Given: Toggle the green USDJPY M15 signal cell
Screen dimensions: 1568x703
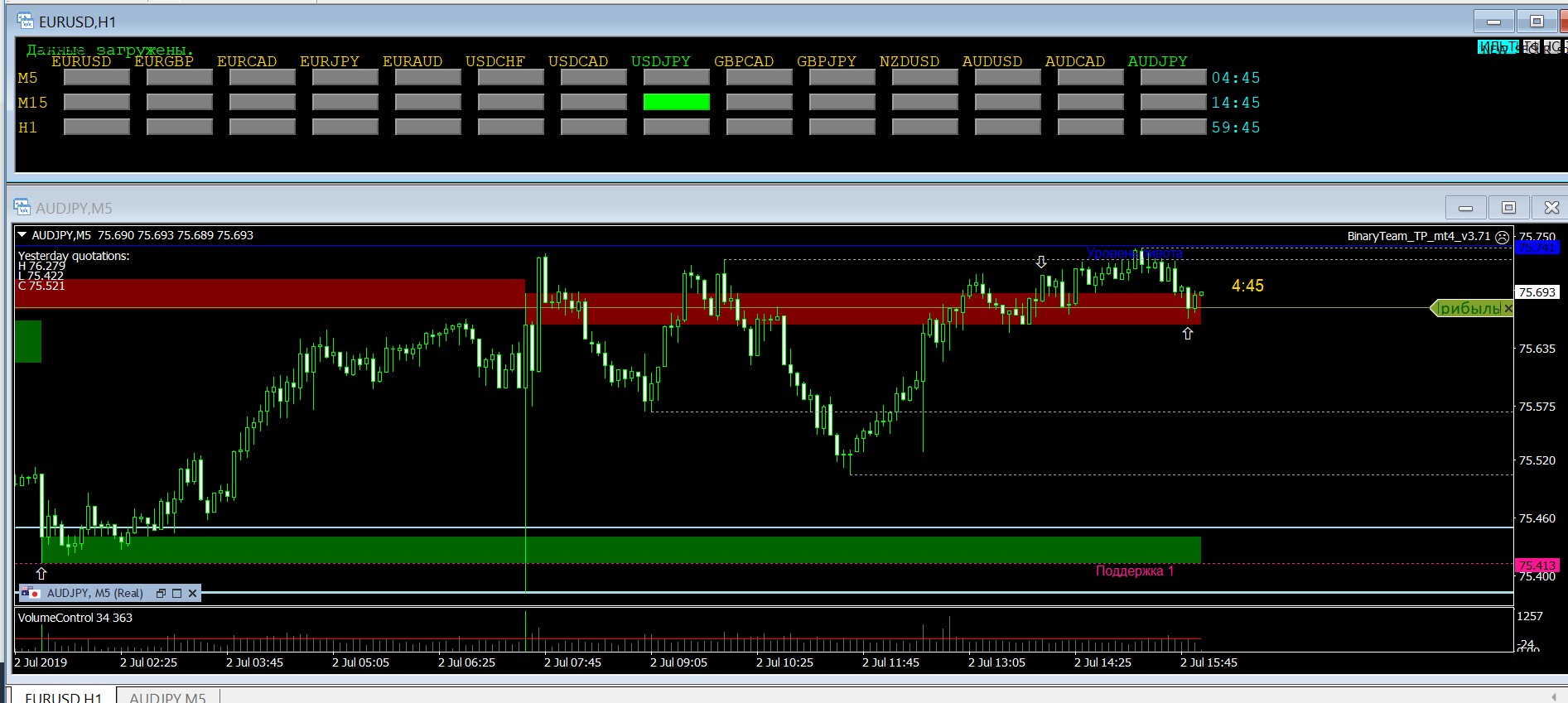Looking at the screenshot, I should point(676,102).
